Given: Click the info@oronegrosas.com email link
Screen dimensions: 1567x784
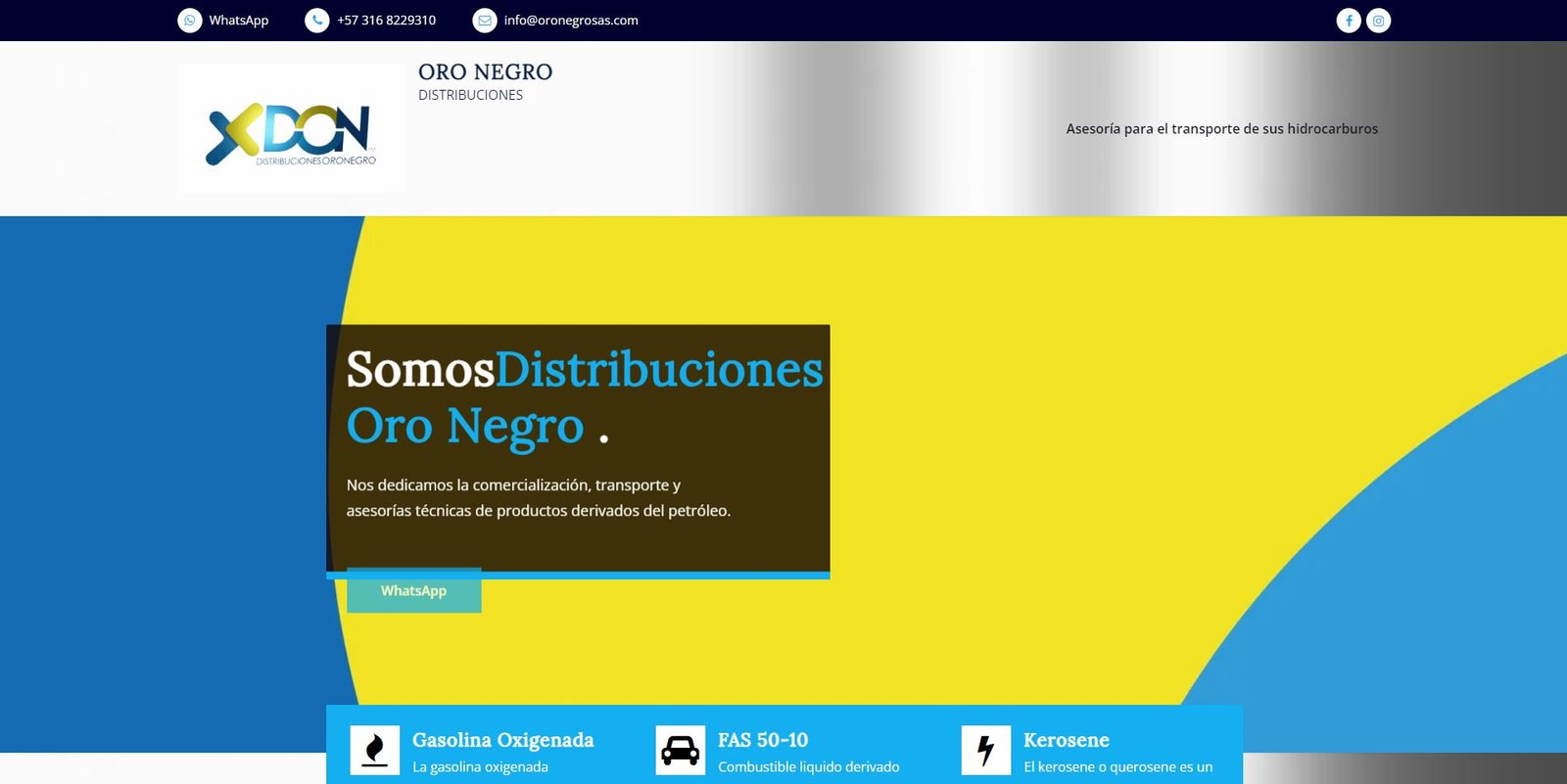Looking at the screenshot, I should tap(571, 21).
